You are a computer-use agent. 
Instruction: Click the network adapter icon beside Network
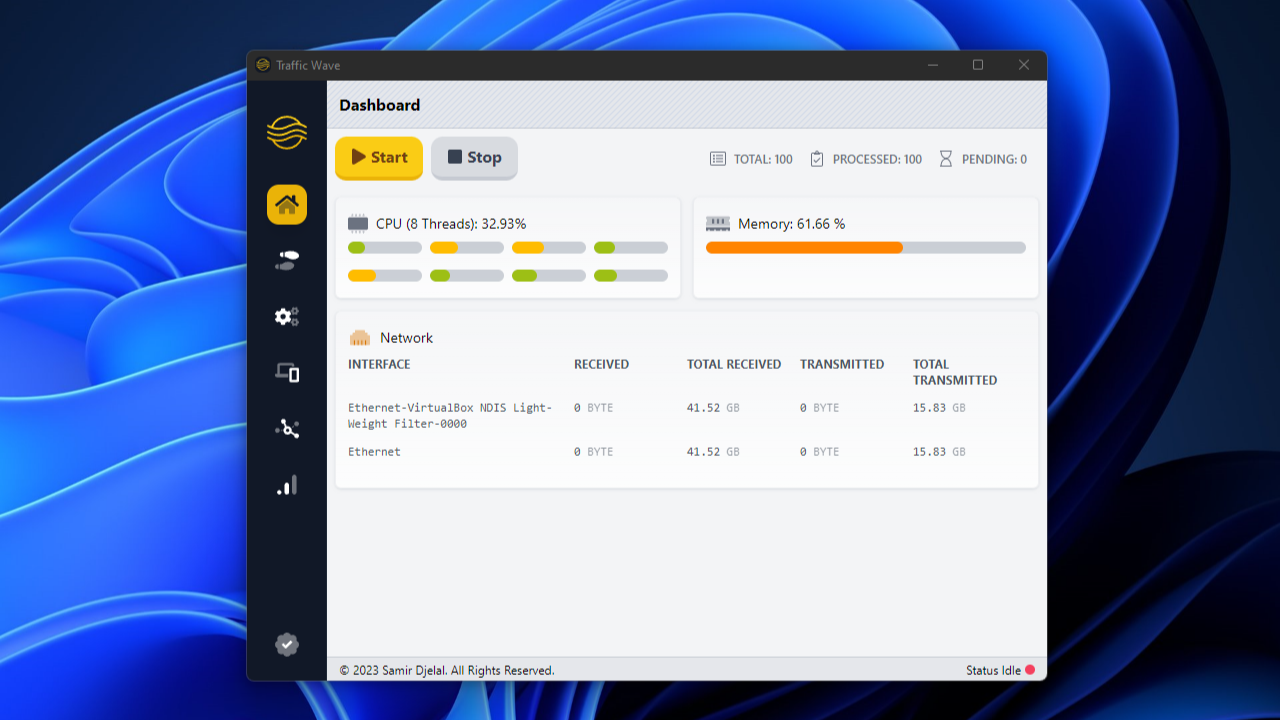click(x=359, y=337)
